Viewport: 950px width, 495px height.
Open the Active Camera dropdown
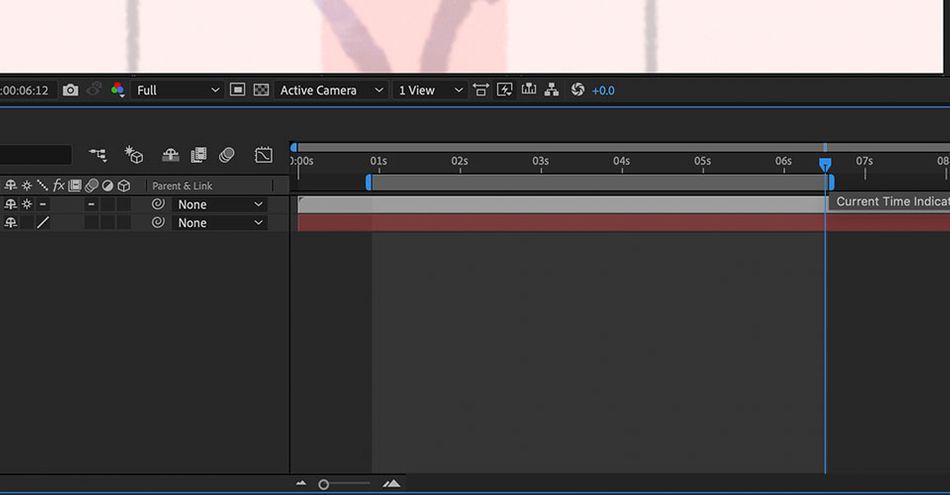click(x=331, y=90)
